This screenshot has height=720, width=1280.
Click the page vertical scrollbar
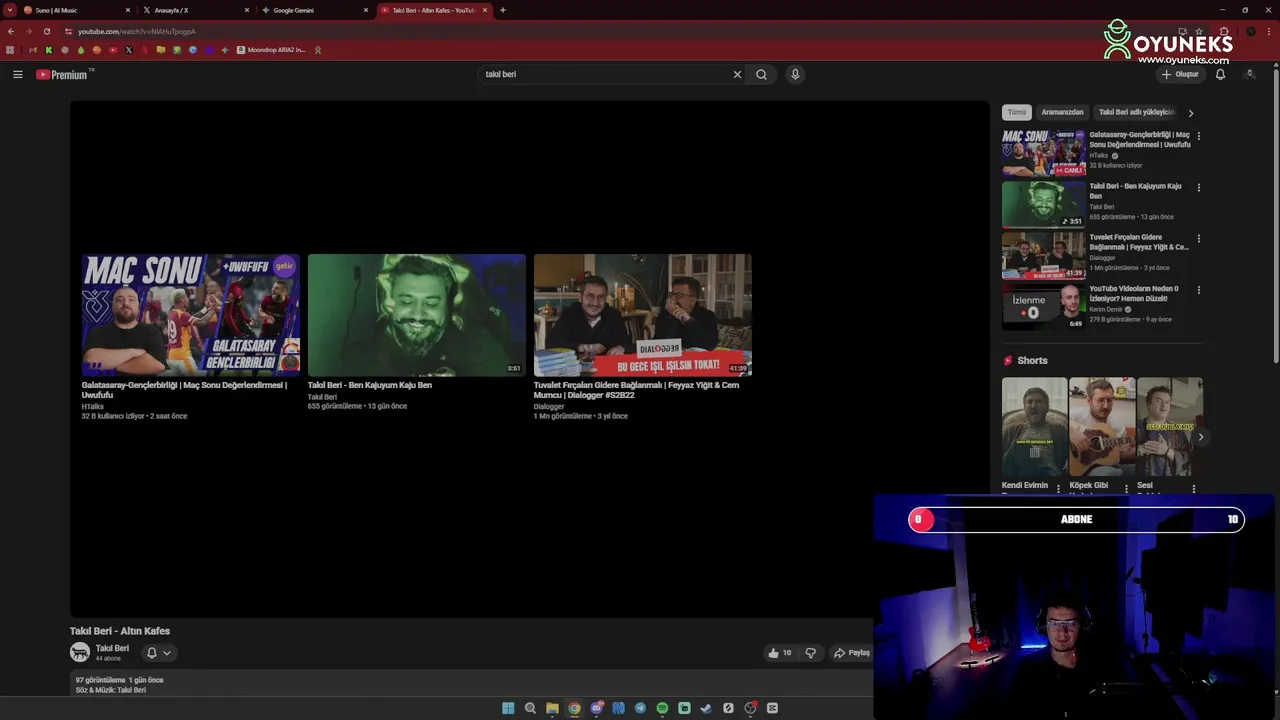1275,214
